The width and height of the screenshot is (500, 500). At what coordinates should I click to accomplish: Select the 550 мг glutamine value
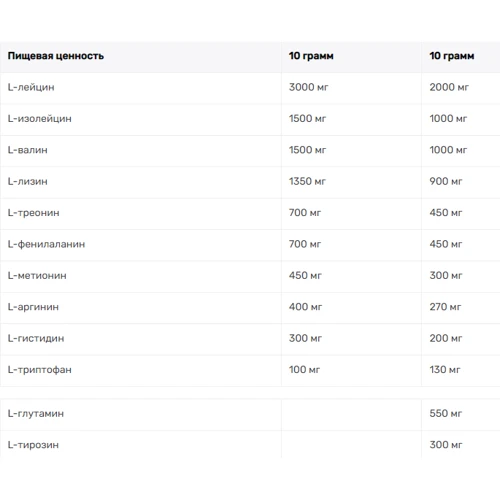point(446,414)
